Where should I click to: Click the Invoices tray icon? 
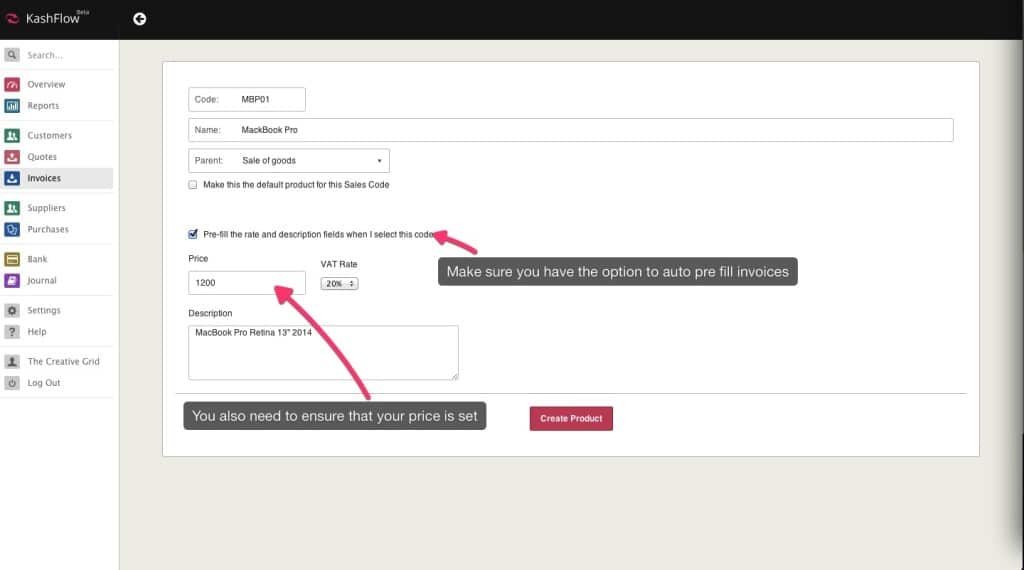pyautogui.click(x=12, y=178)
